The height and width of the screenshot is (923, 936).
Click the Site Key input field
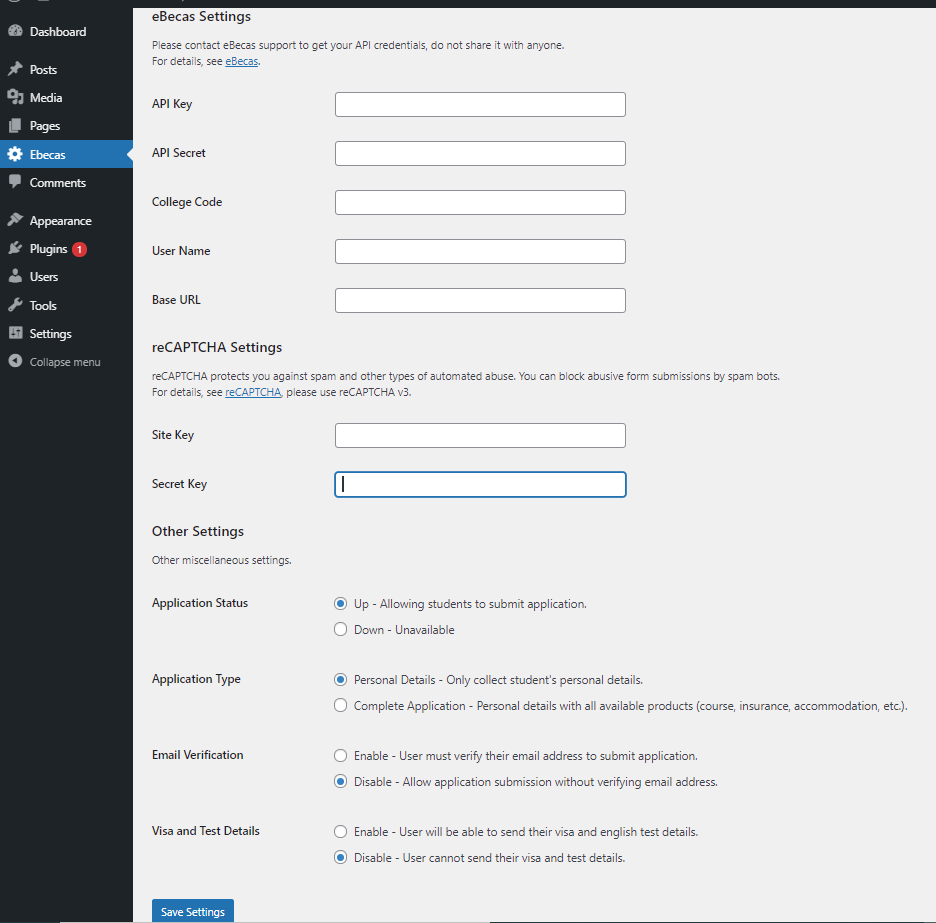pos(481,435)
